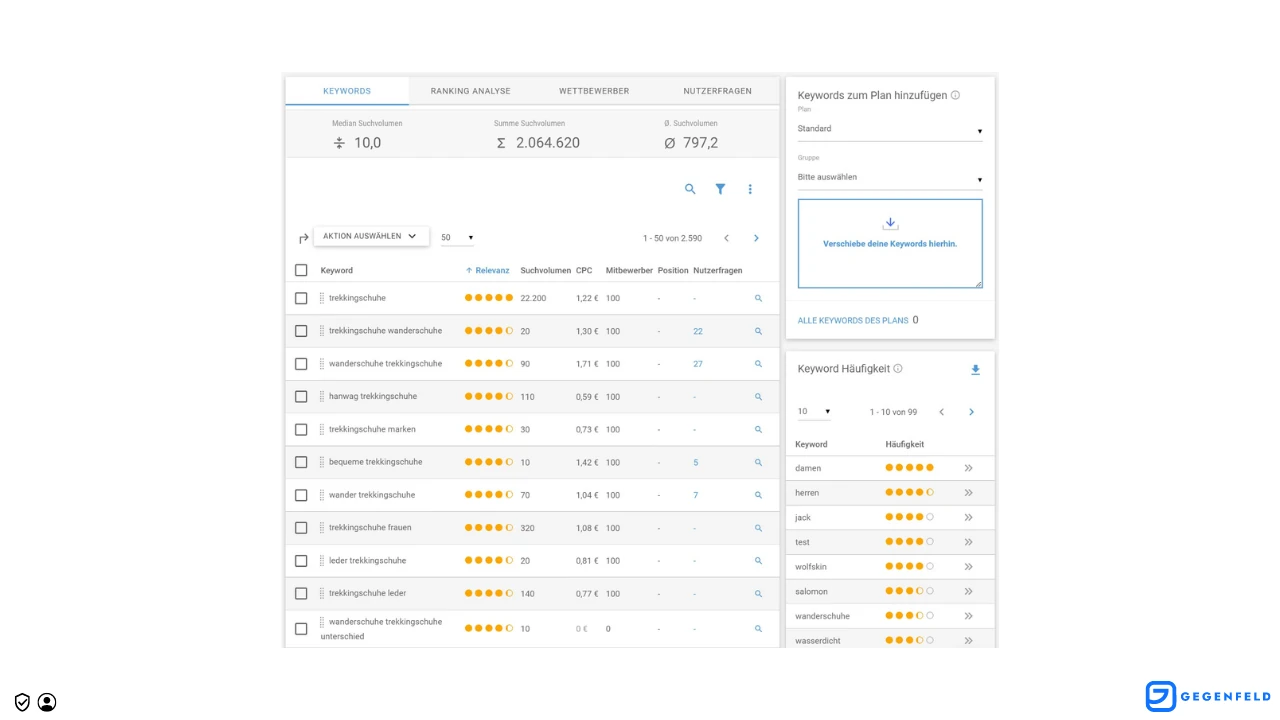Open the three-dot more options menu
The height and width of the screenshot is (720, 1280).
click(750, 189)
